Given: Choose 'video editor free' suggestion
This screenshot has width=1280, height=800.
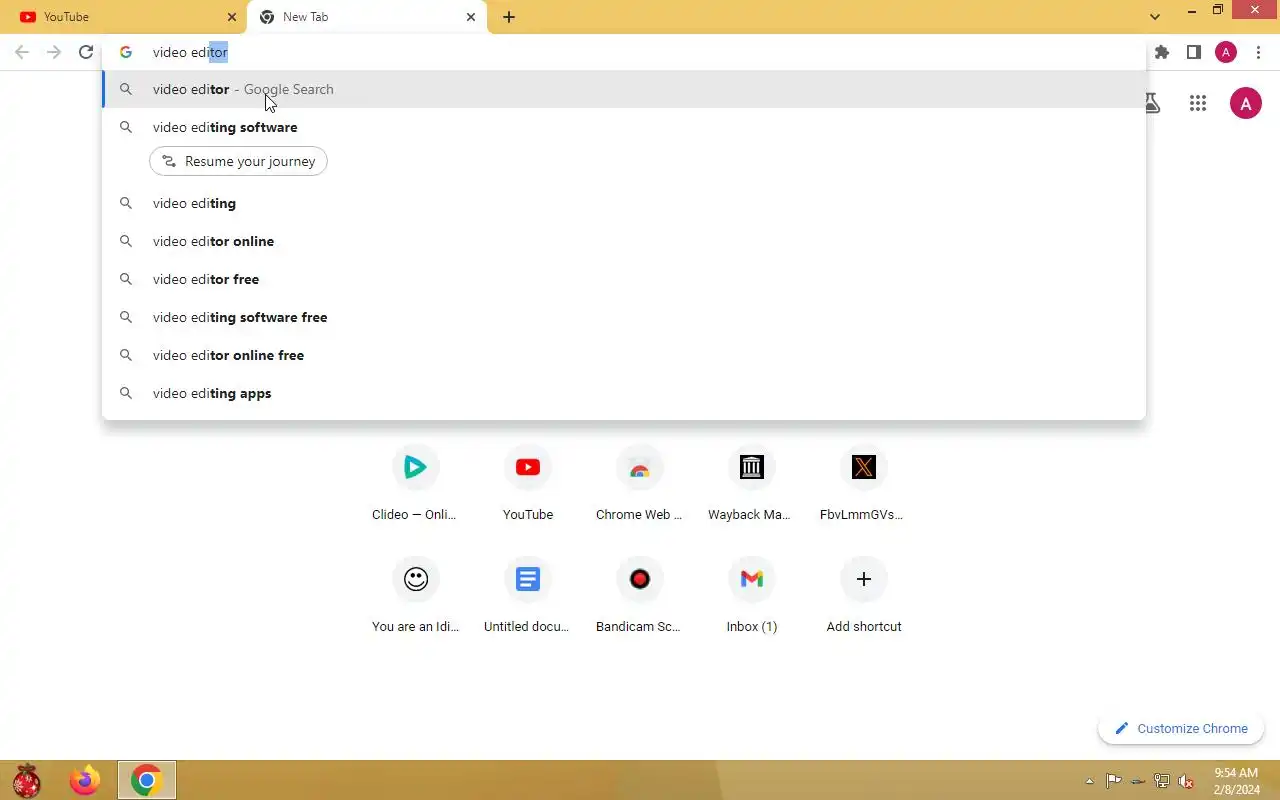Looking at the screenshot, I should 624,279.
